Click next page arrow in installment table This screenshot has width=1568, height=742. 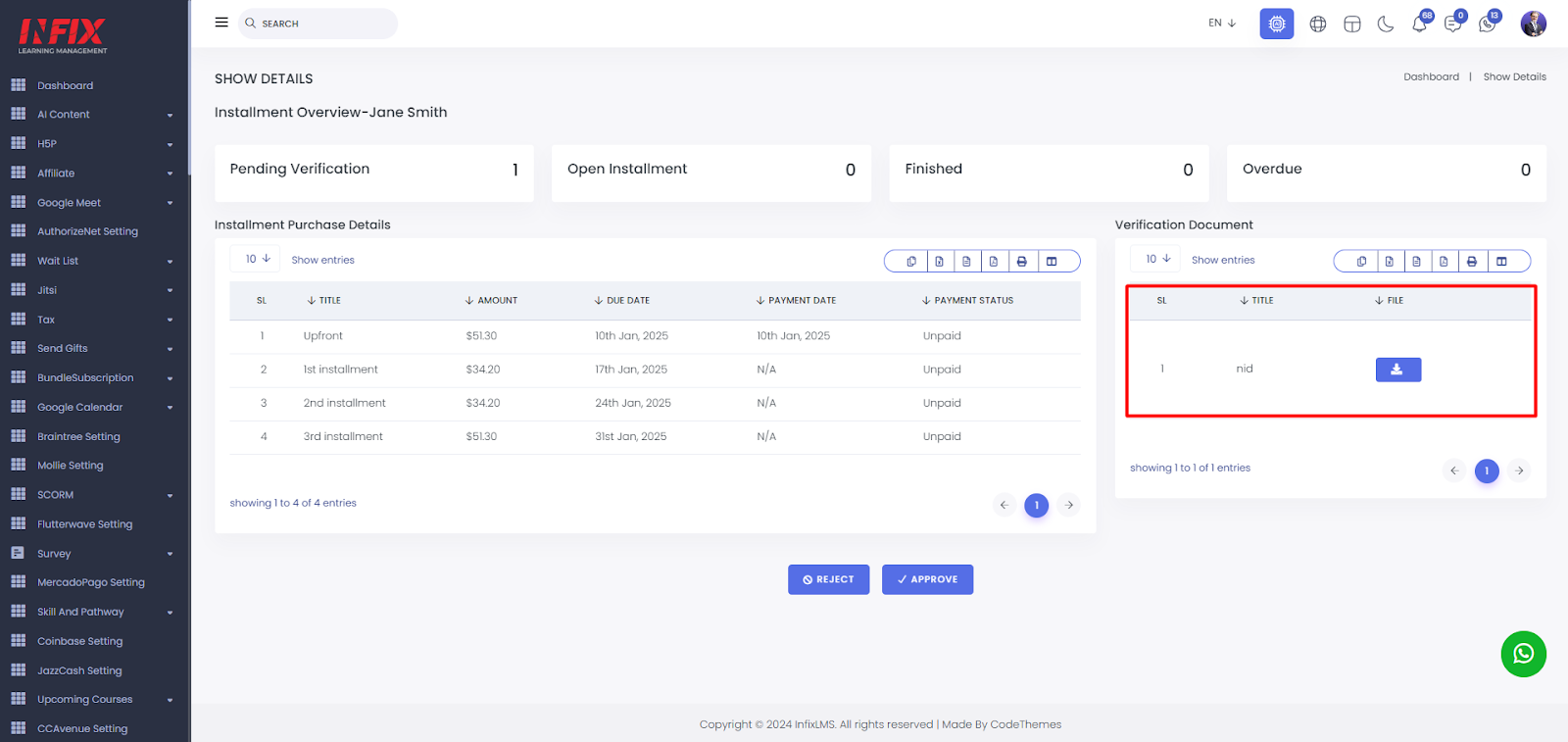[x=1069, y=505]
